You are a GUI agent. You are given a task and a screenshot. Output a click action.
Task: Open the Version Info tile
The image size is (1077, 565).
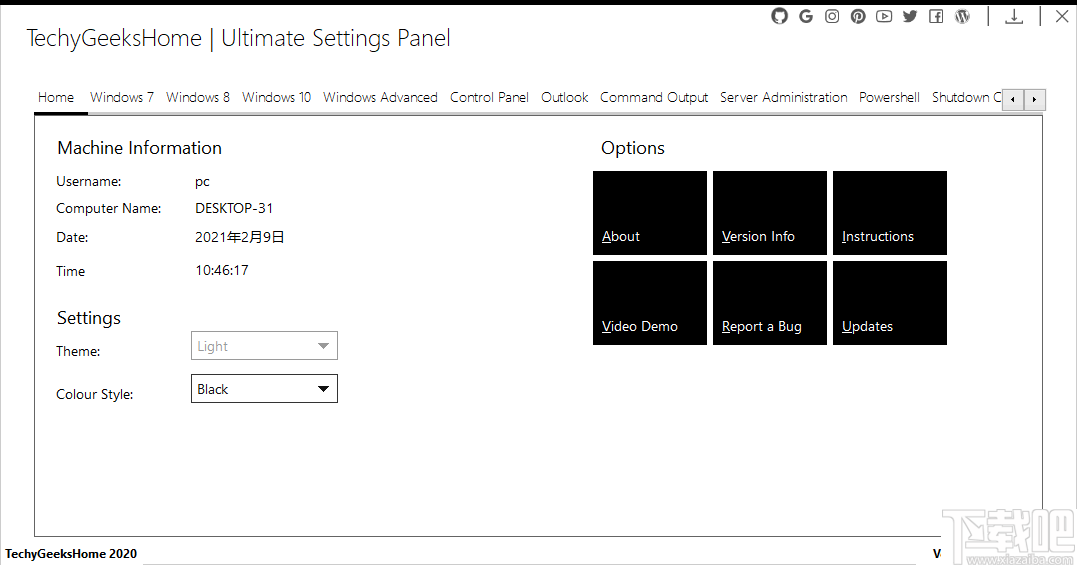tap(770, 213)
